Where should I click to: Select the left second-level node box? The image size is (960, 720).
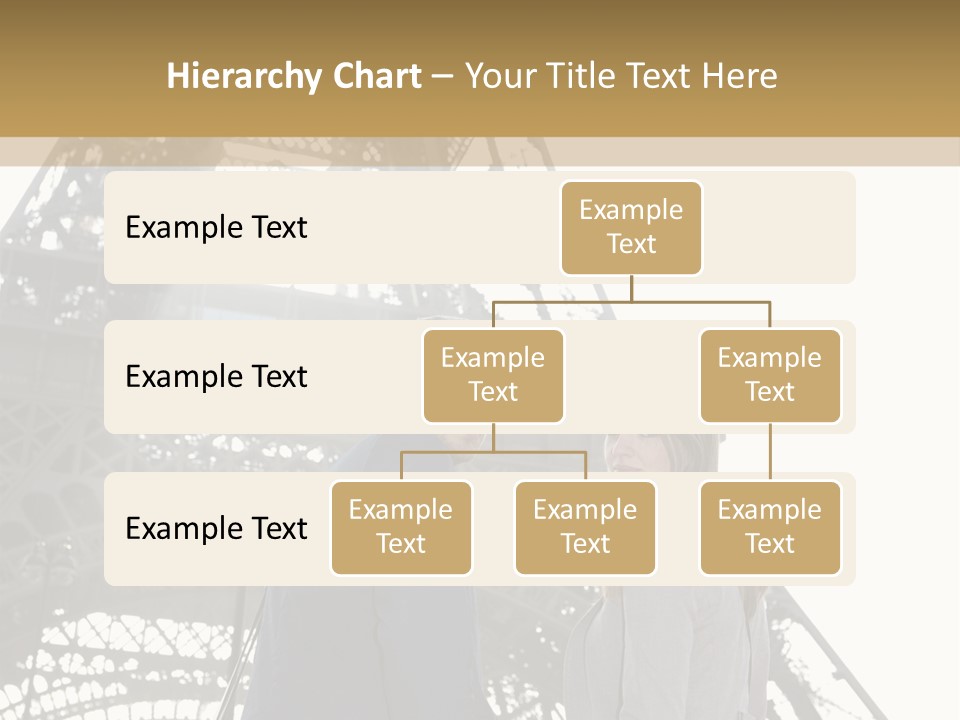pyautogui.click(x=493, y=375)
